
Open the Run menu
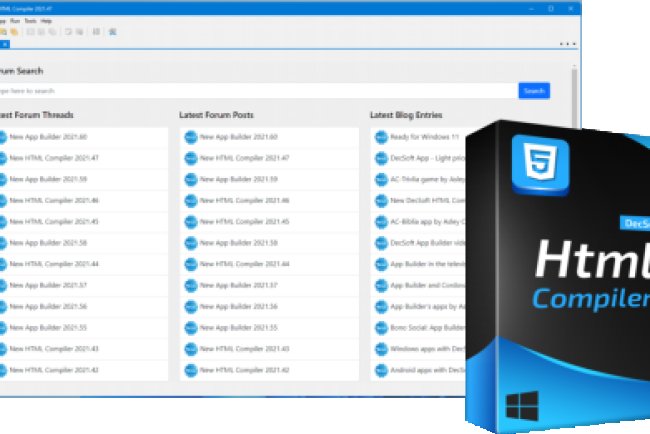[14, 19]
